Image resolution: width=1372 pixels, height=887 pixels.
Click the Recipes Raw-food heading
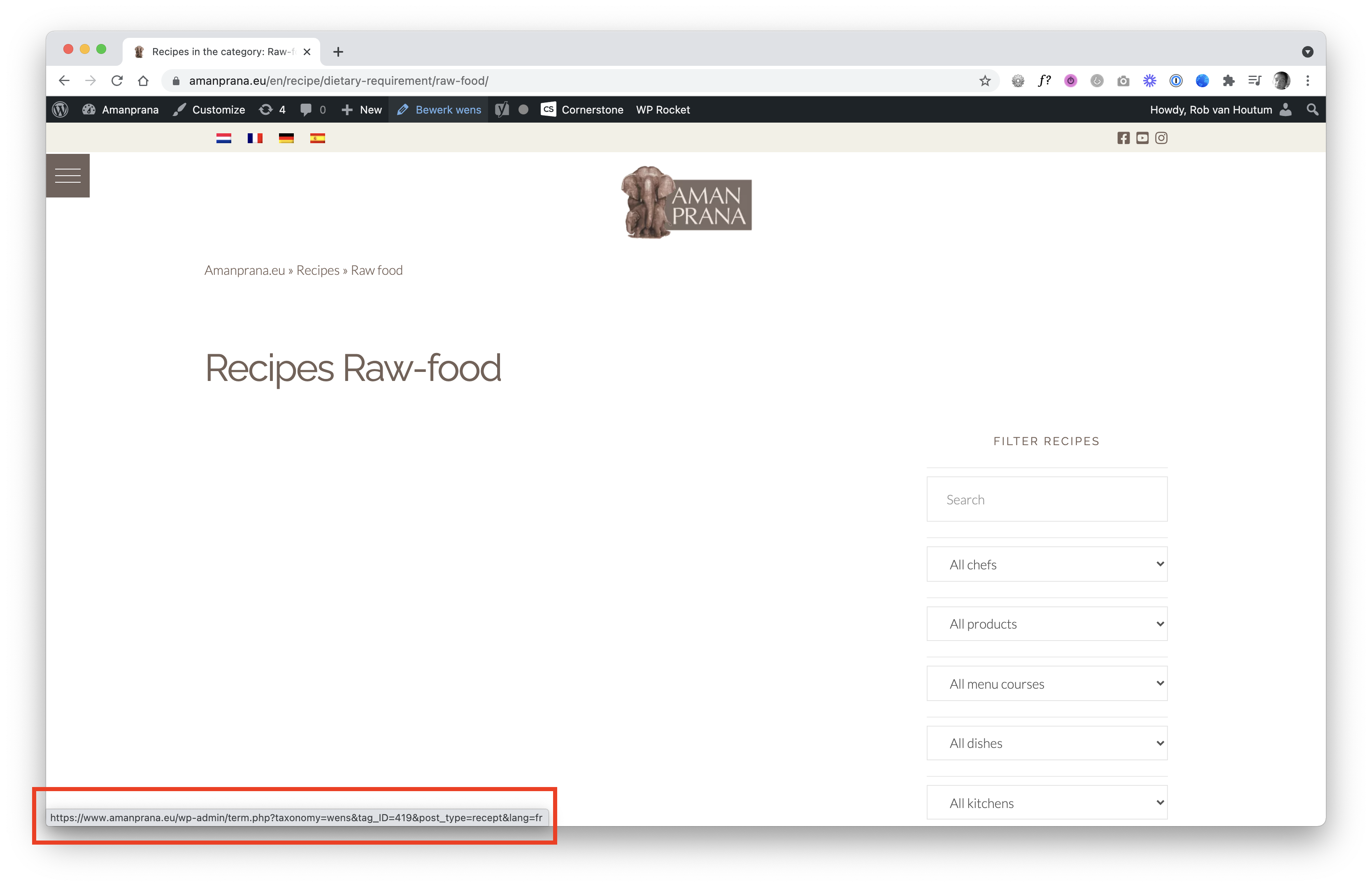coord(353,368)
